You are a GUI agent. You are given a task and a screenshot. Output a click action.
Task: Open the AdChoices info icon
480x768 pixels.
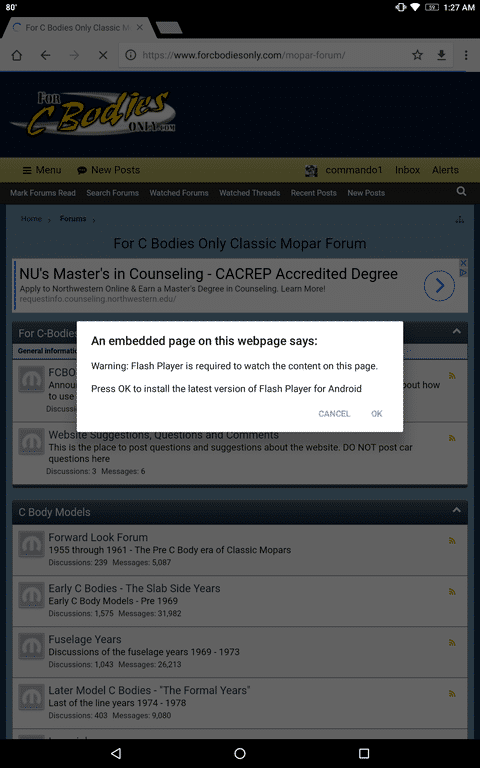tap(463, 271)
